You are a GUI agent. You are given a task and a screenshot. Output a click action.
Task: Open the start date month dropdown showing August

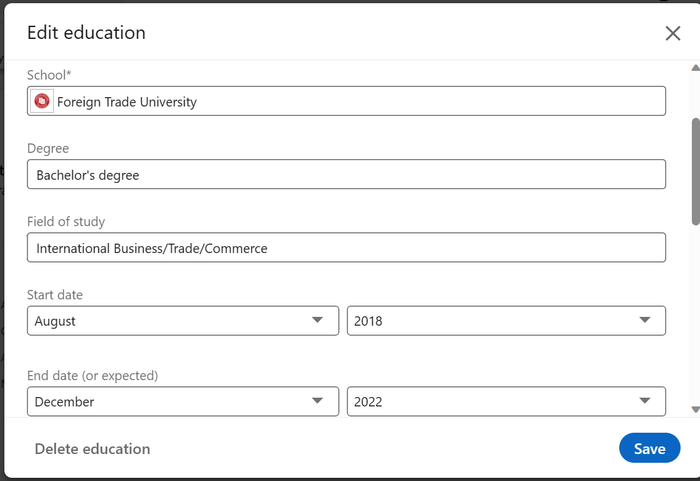183,321
